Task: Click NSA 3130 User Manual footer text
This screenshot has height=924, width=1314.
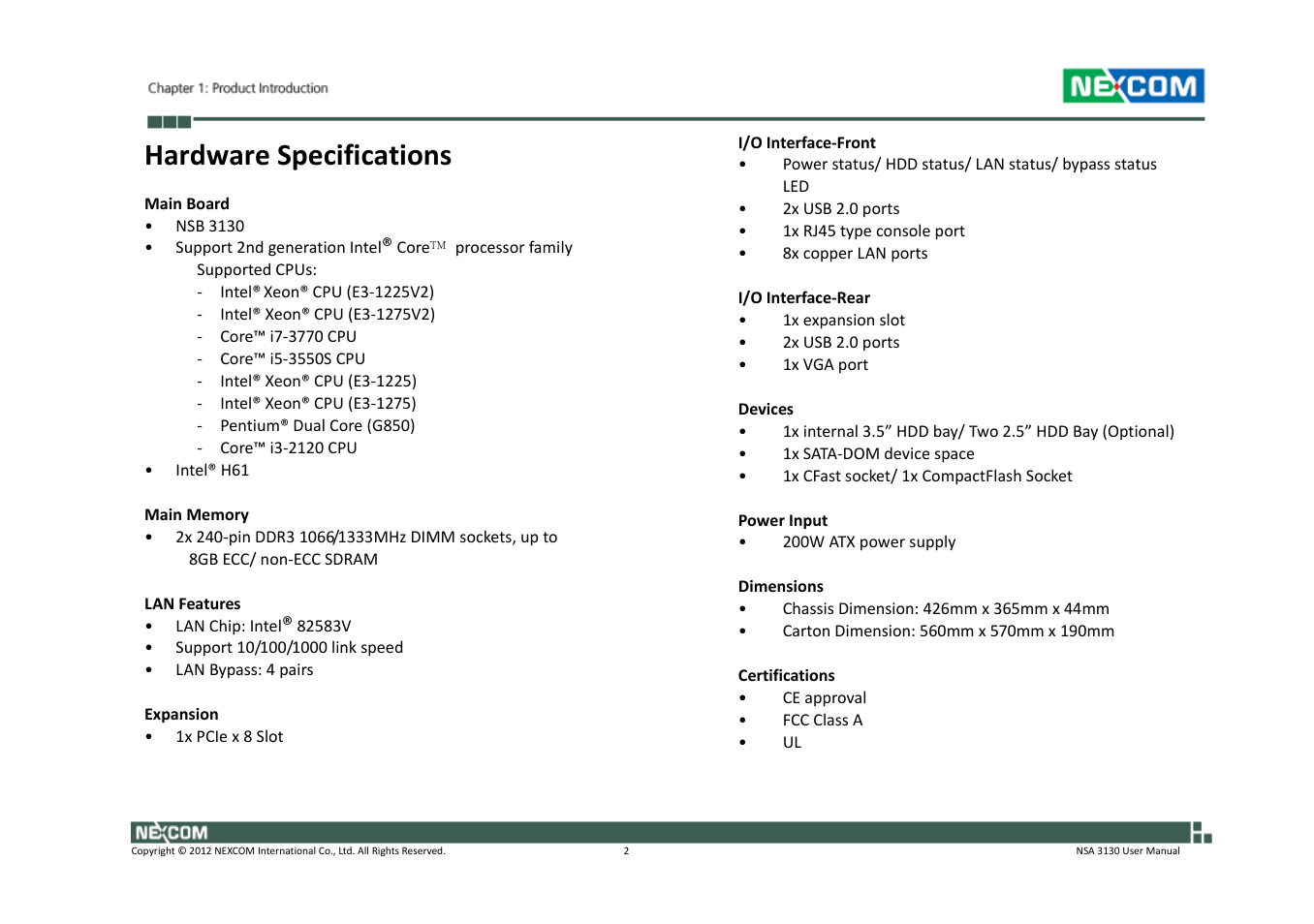Action: point(1128,851)
